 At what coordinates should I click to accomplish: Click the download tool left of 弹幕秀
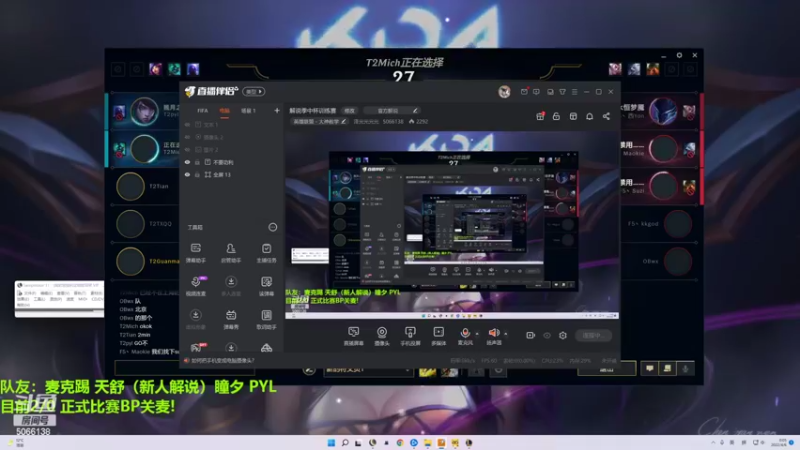point(195,319)
